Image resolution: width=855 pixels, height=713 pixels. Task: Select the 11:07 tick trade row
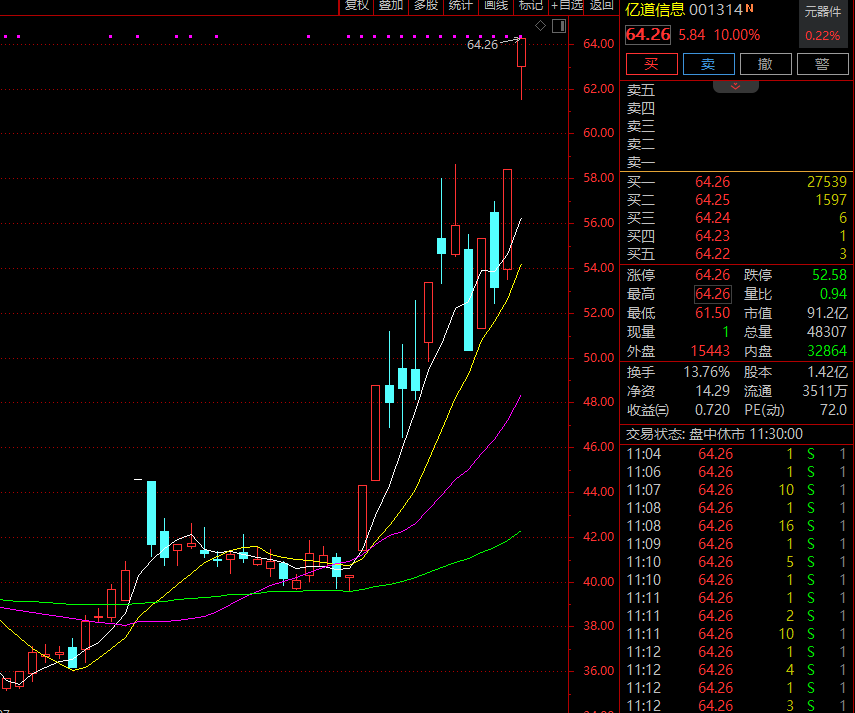click(x=737, y=490)
